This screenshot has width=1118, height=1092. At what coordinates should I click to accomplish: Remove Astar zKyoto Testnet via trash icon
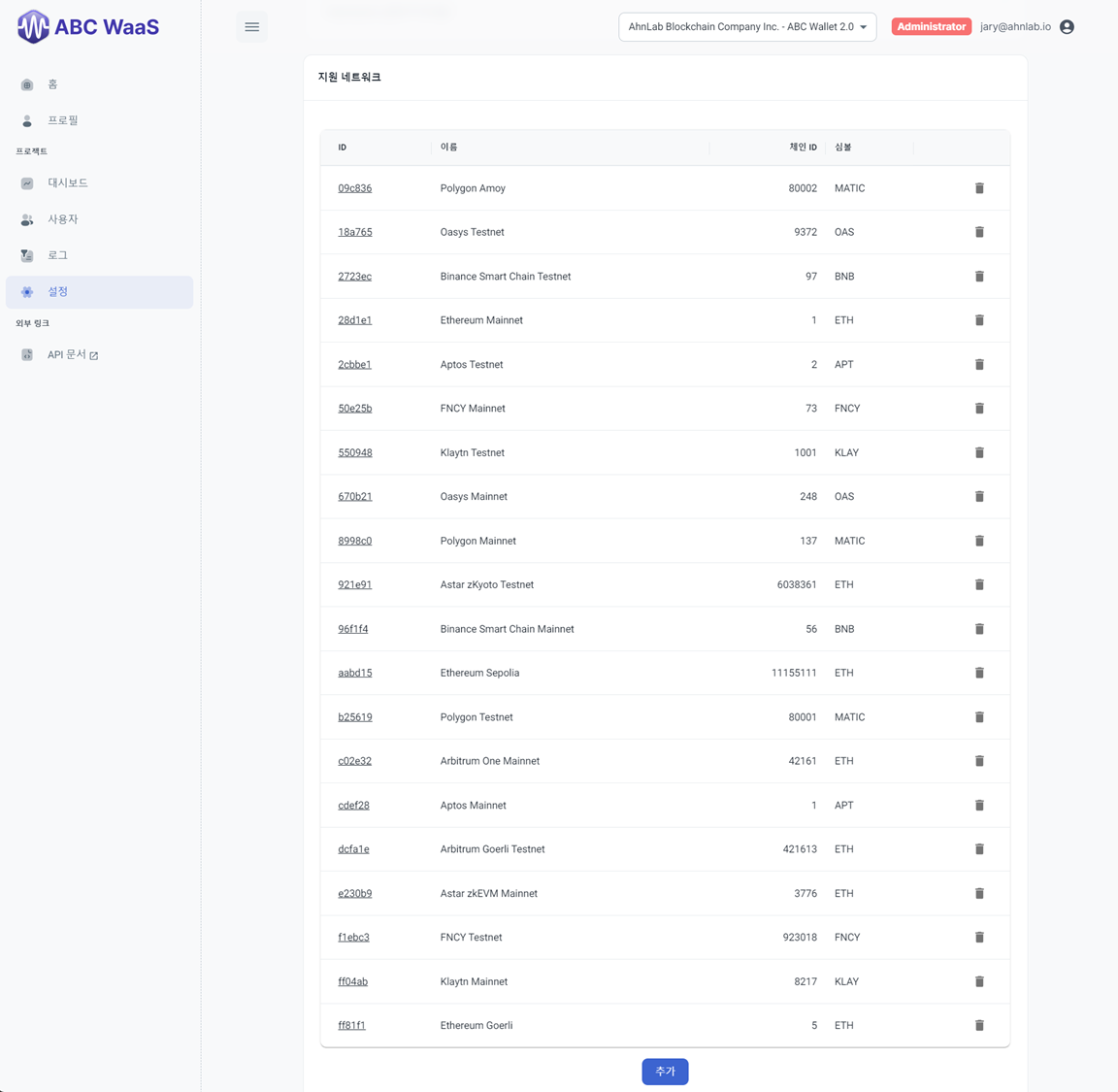(979, 584)
